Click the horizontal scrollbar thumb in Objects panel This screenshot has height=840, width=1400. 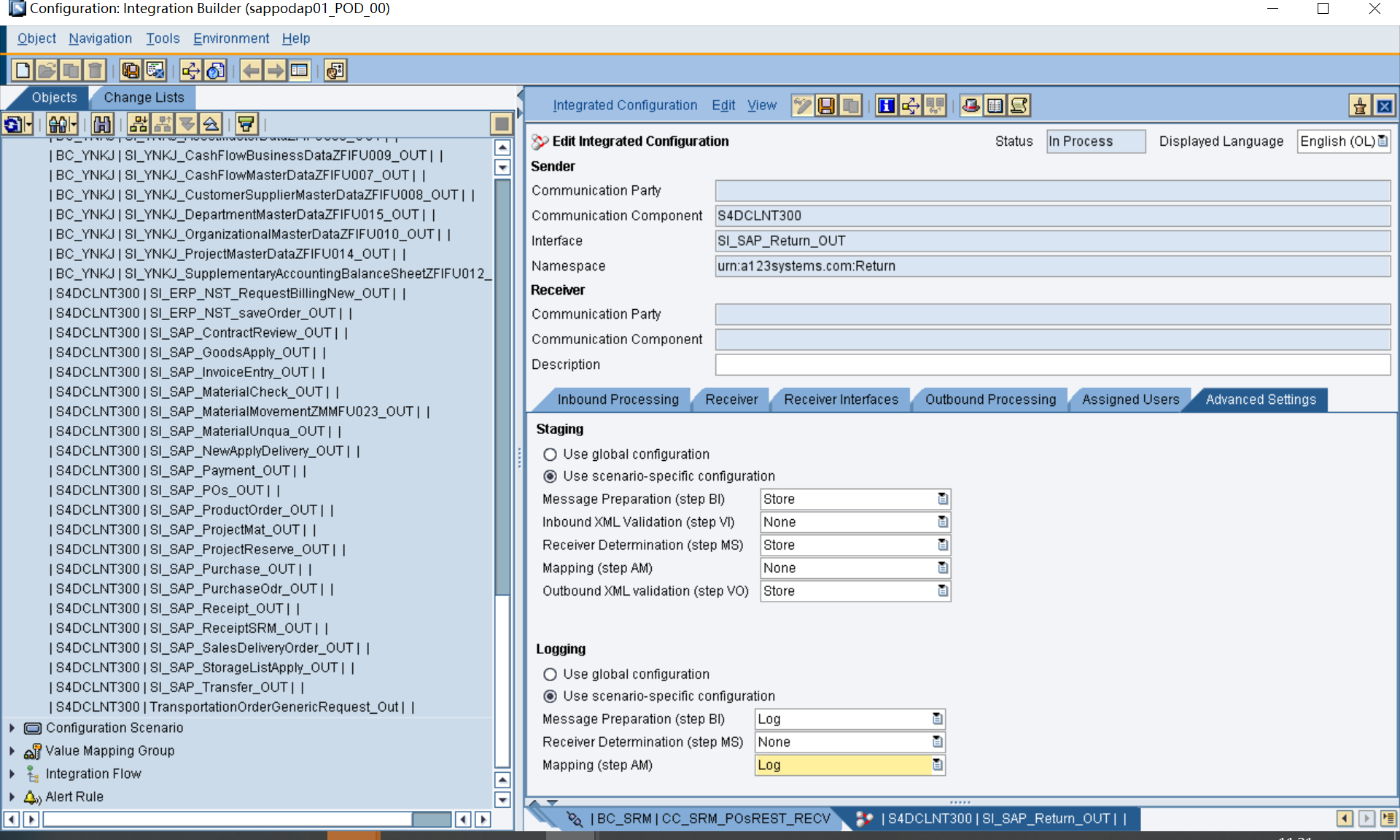point(432,820)
